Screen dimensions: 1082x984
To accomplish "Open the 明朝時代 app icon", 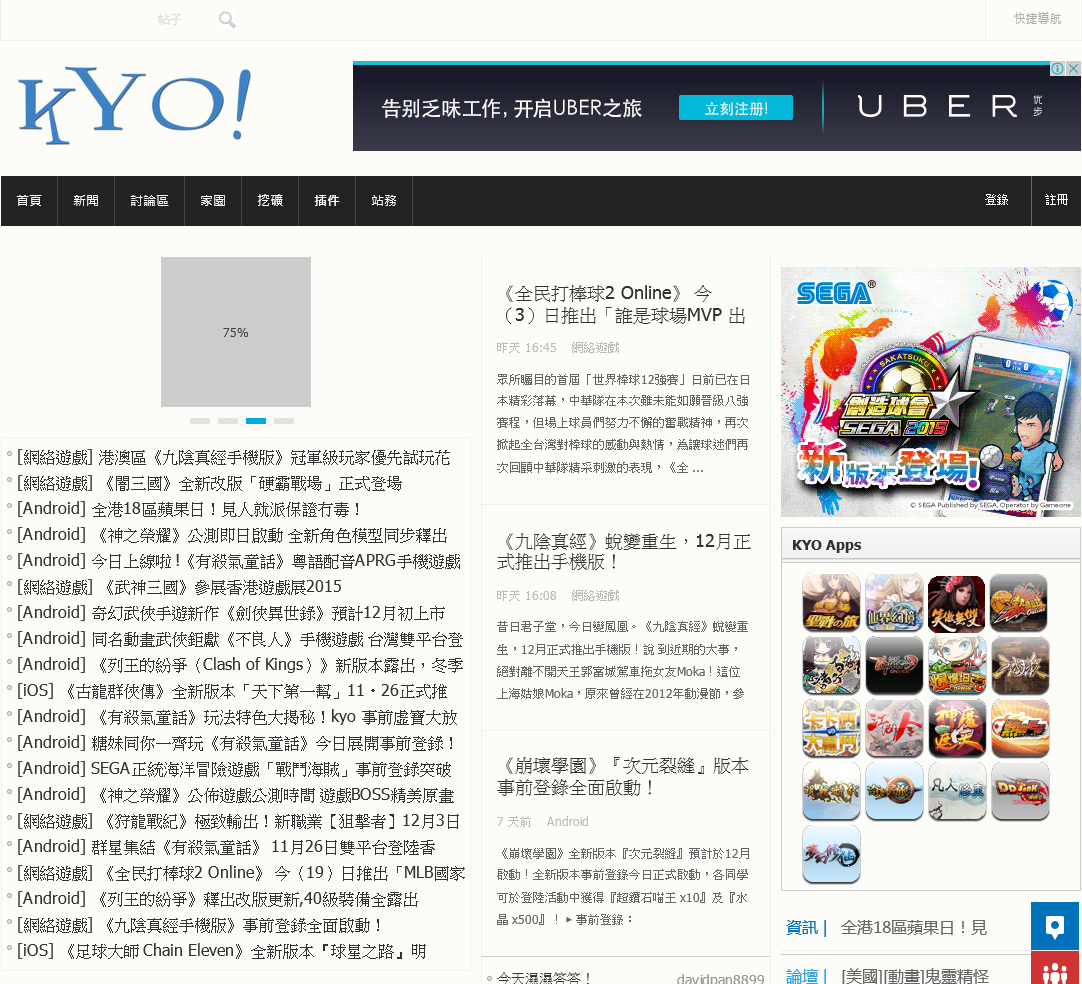I will tap(831, 791).
